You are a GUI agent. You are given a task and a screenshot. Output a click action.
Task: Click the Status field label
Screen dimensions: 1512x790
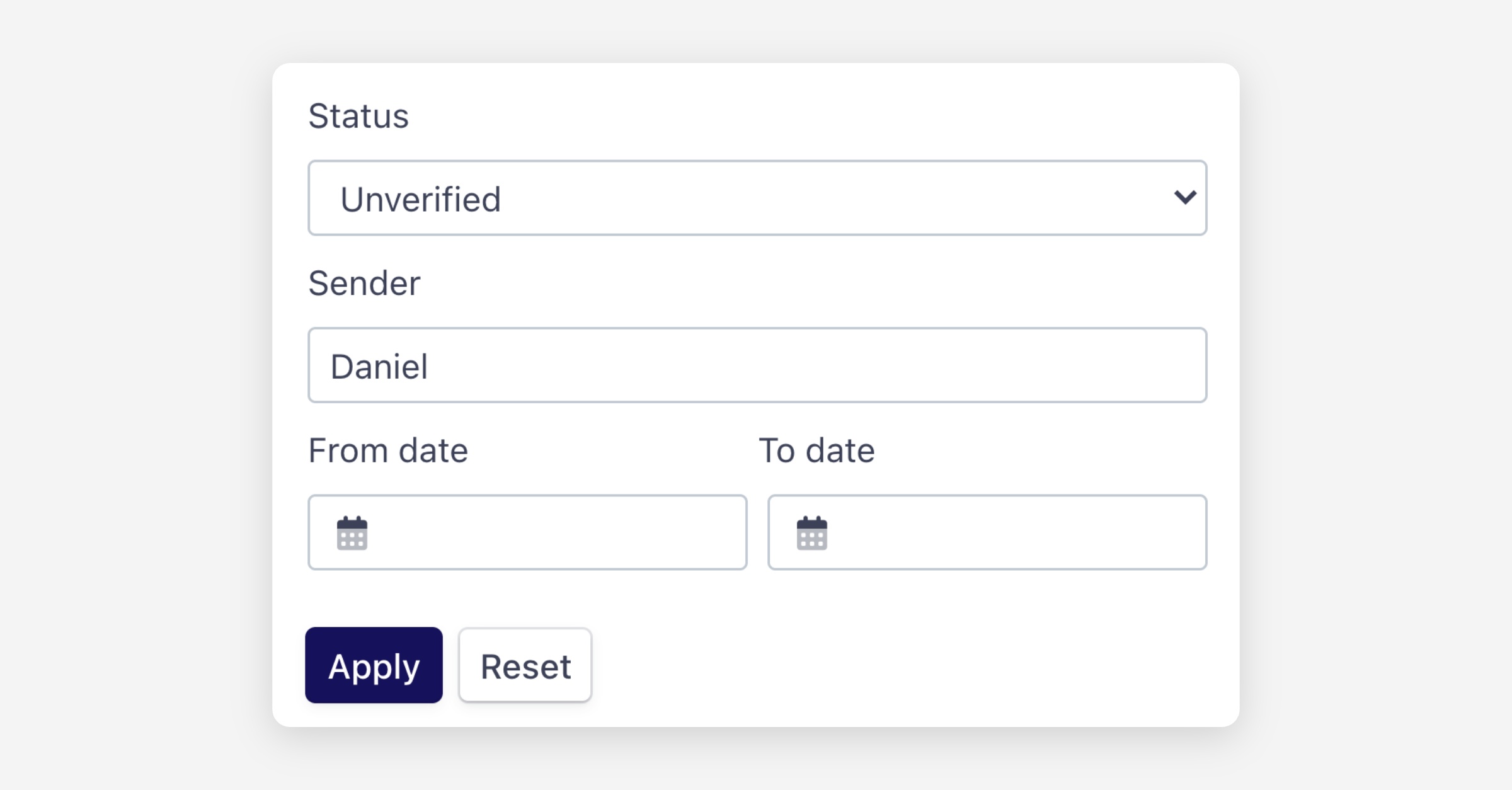358,117
